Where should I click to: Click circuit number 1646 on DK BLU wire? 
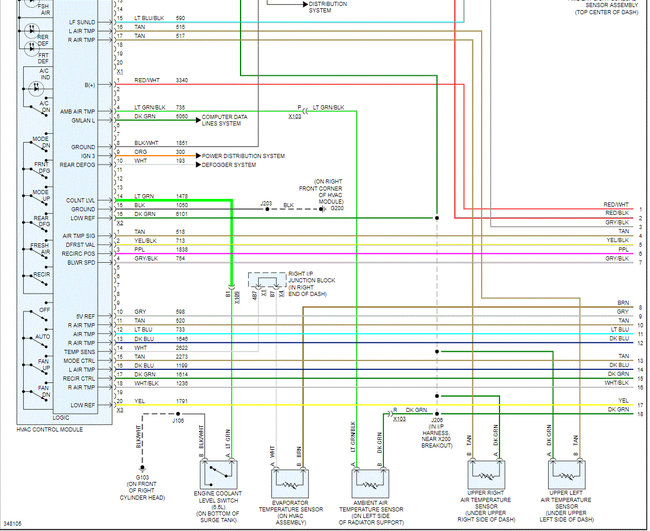pos(182,339)
